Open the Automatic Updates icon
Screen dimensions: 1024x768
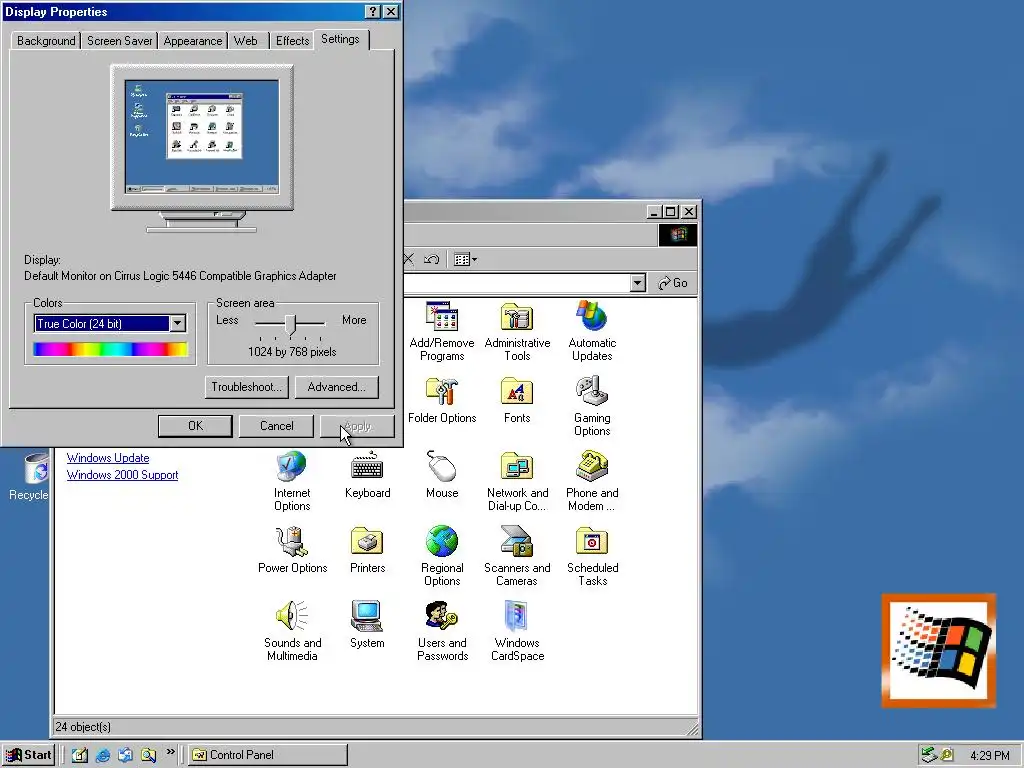[592, 331]
